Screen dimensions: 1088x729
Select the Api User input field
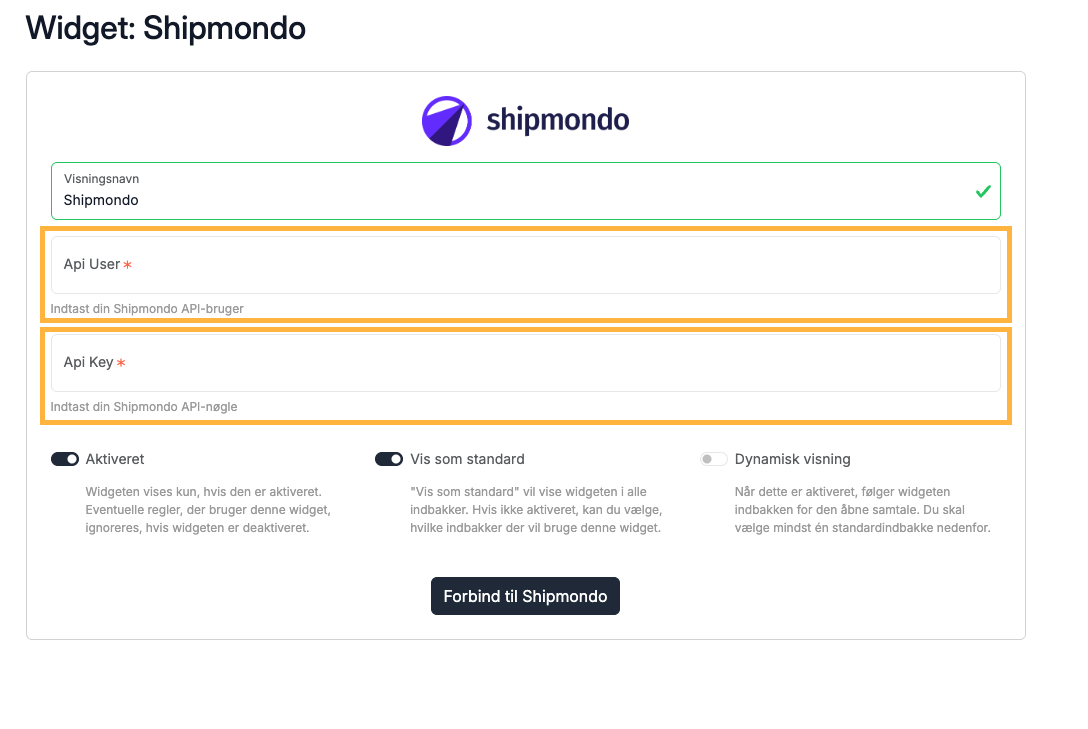tap(525, 265)
